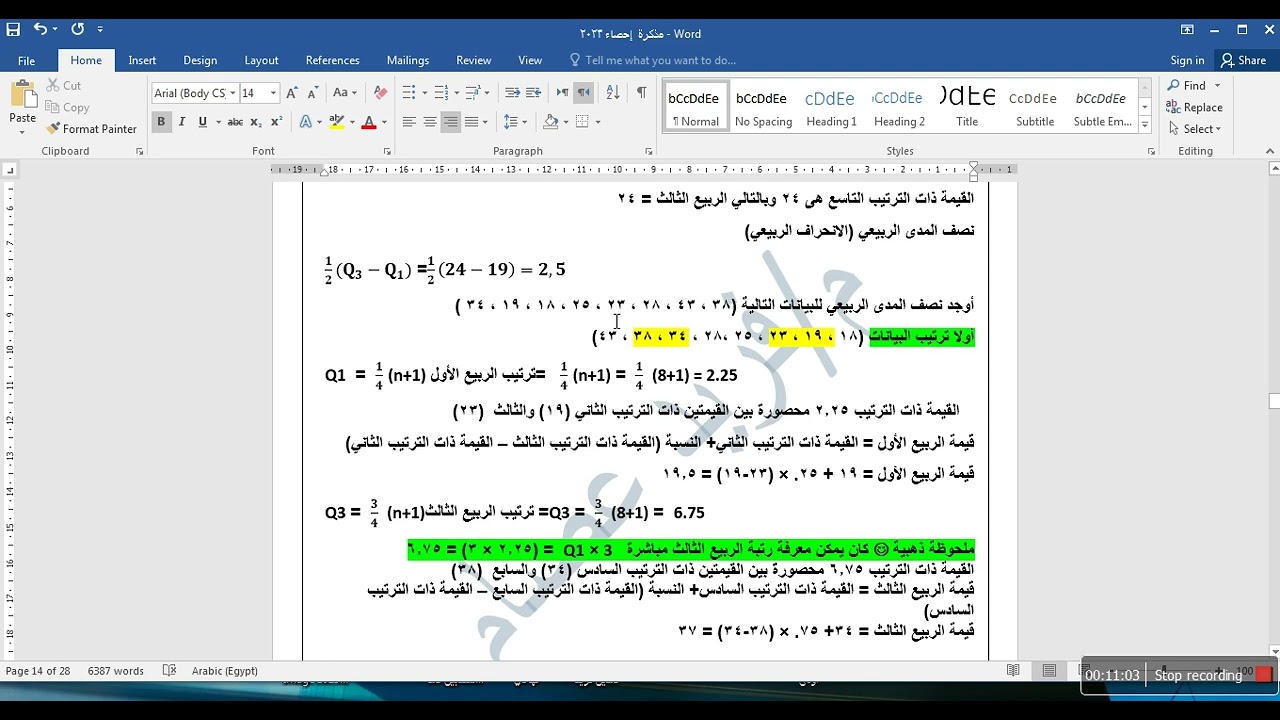Screen dimensions: 1280x720
Task: Save the document with the floppy disk icon
Action: 13,30
